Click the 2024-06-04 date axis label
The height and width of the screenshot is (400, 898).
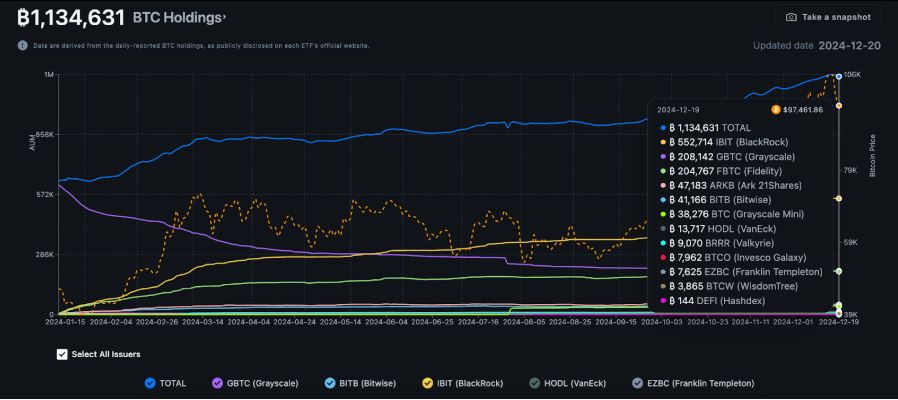387,322
